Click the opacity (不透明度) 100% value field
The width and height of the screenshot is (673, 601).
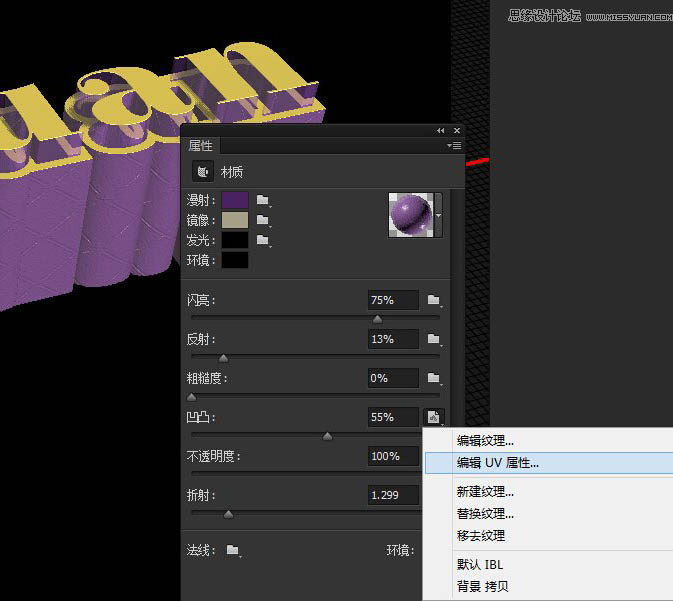393,456
